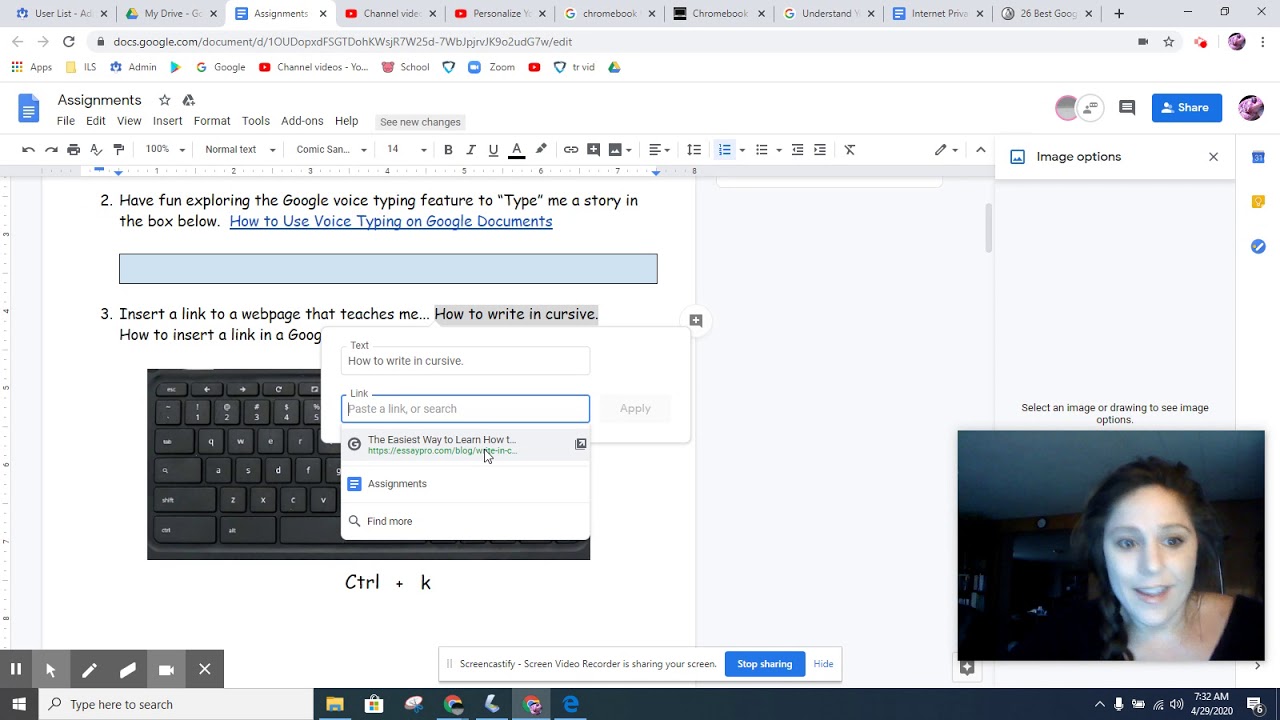Expand the text alignment dropdown
Image resolution: width=1280 pixels, height=720 pixels.
660,150
